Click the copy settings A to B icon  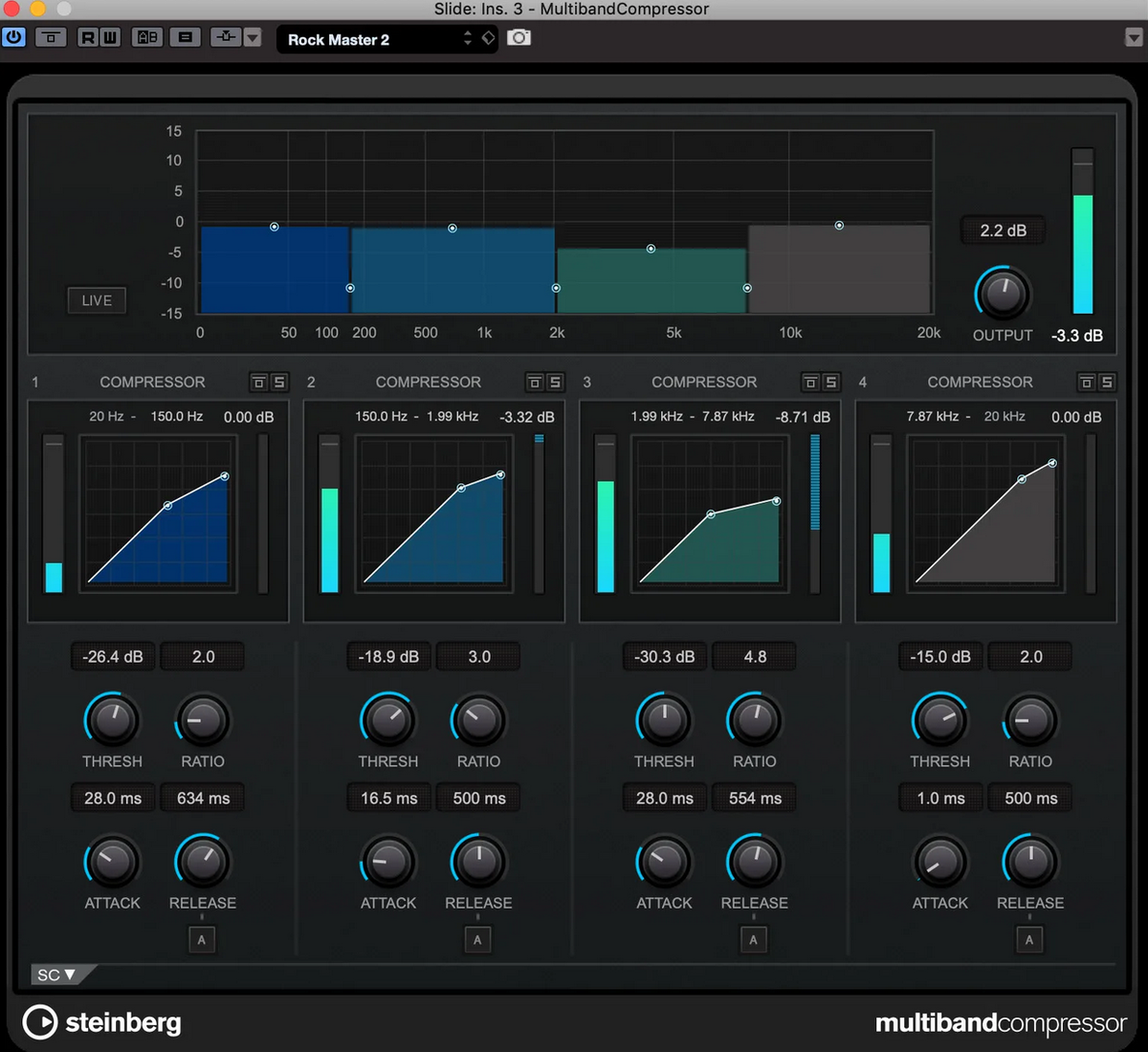186,37
